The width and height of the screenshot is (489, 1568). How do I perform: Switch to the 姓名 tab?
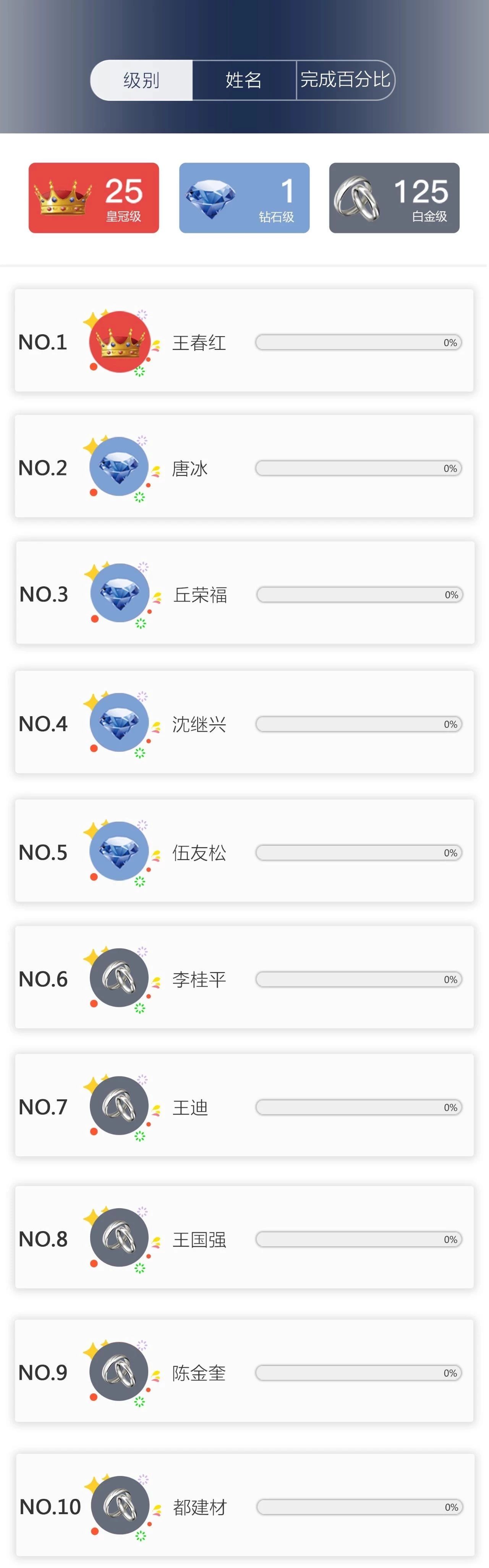244,80
